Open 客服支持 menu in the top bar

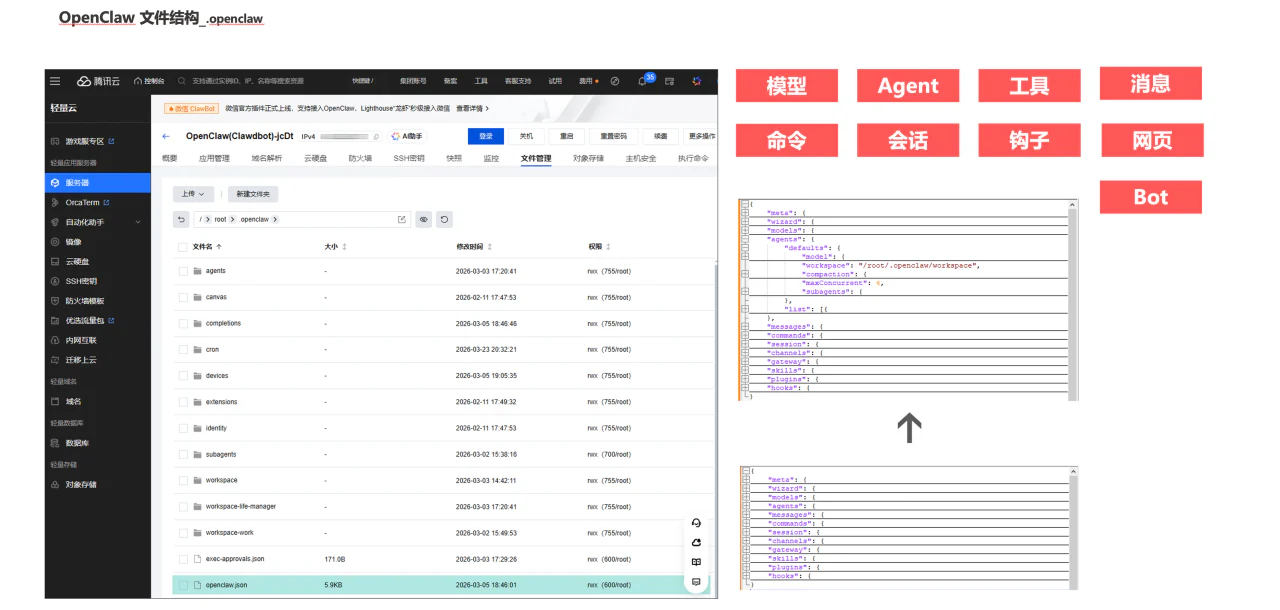click(x=517, y=81)
